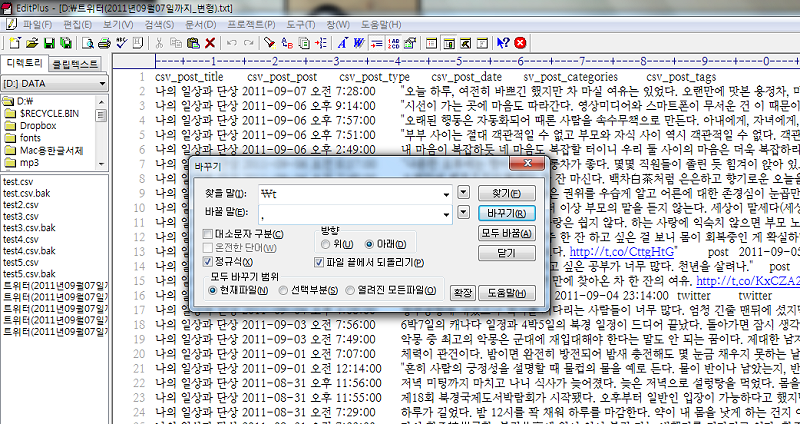This screenshot has width=800, height=424.
Task: Click the expression button beside 바꿀 말
Action: [463, 212]
